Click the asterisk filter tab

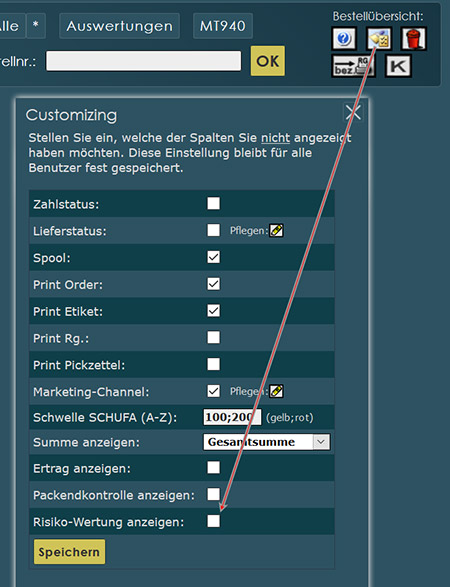36,26
